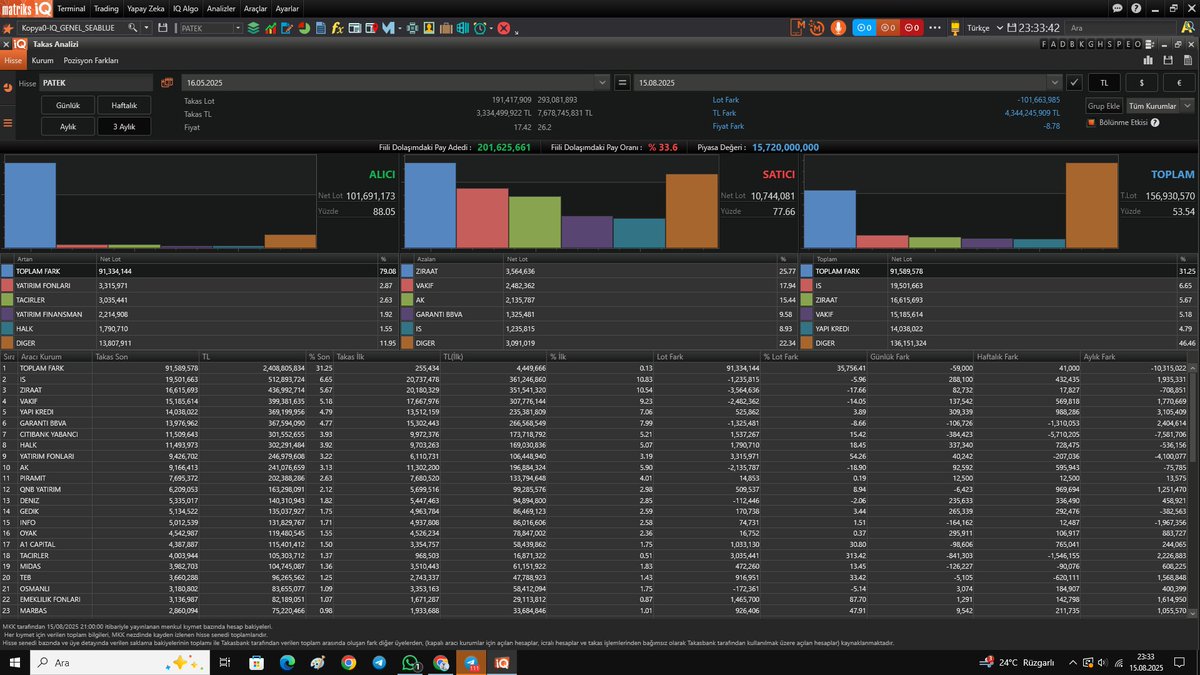This screenshot has height=675, width=1200.
Task: Select the € currency toggle
Action: click(1179, 83)
